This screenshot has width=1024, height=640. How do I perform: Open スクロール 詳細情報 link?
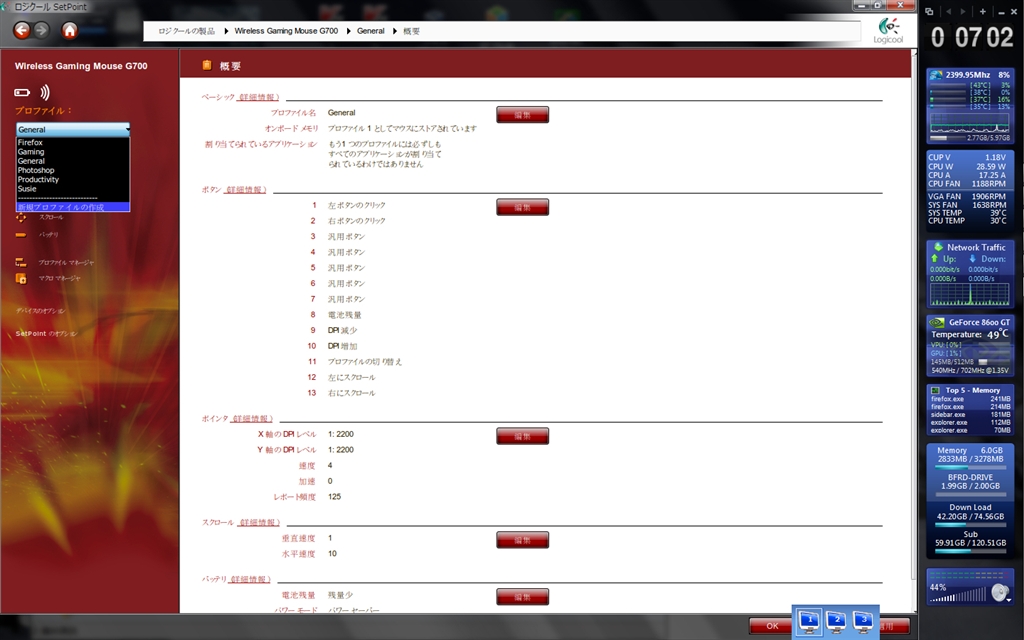(x=259, y=522)
